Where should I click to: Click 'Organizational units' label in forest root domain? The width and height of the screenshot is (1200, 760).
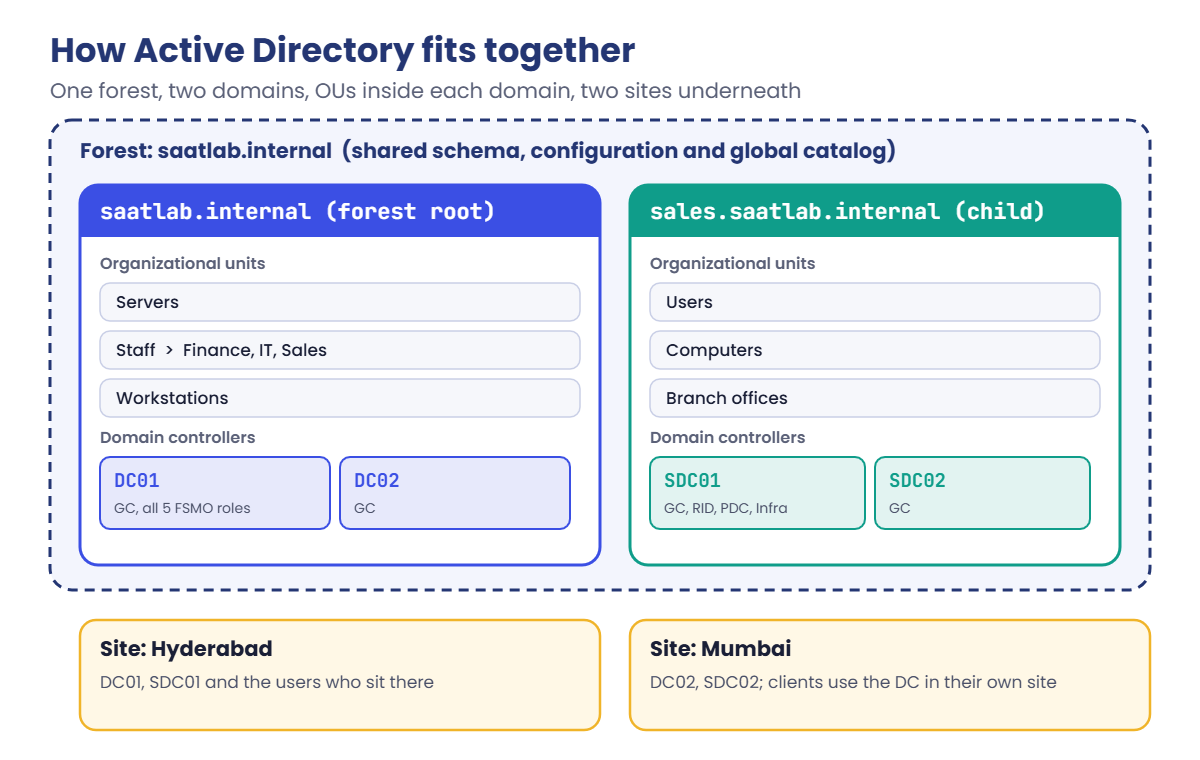pyautogui.click(x=183, y=264)
